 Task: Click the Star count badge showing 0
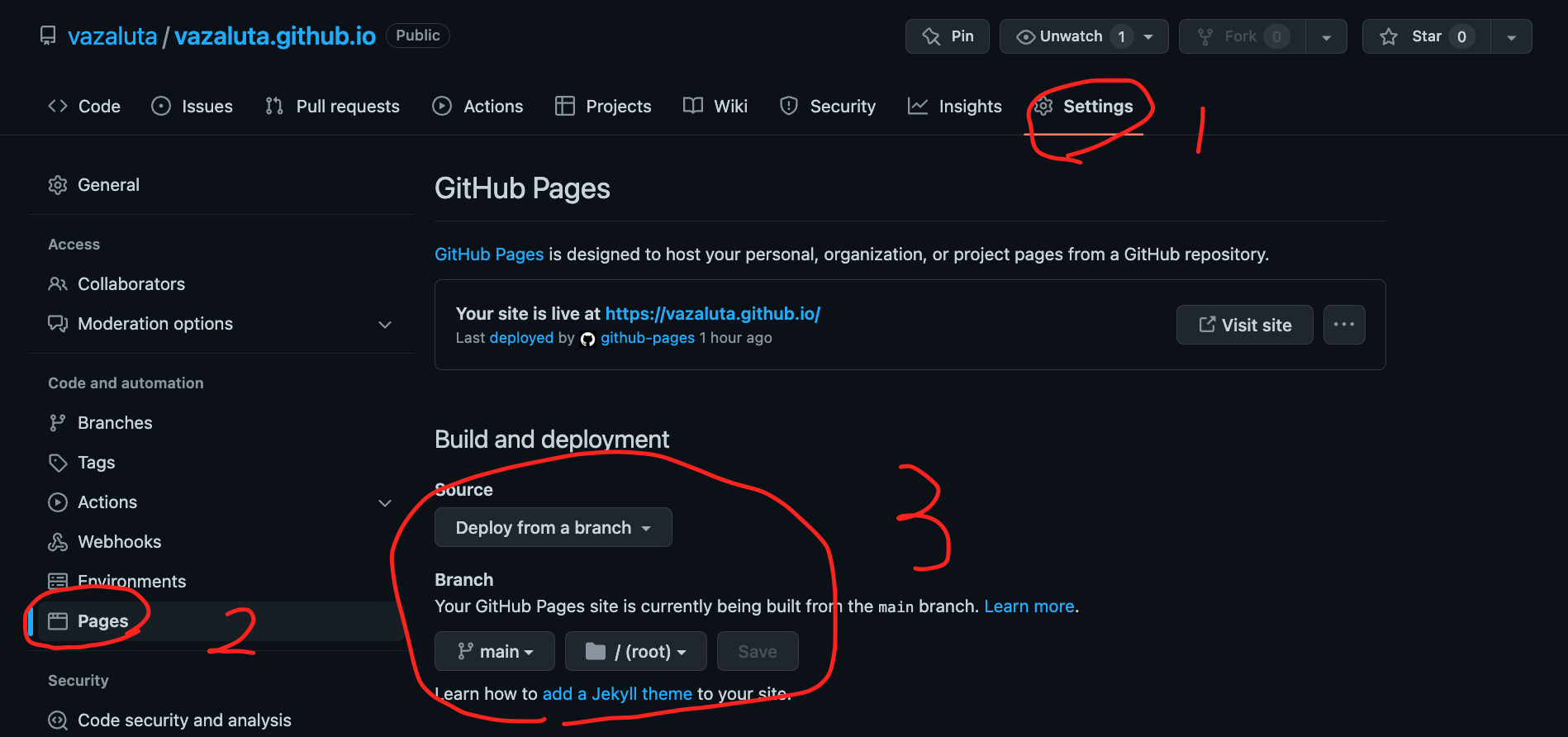(1461, 36)
